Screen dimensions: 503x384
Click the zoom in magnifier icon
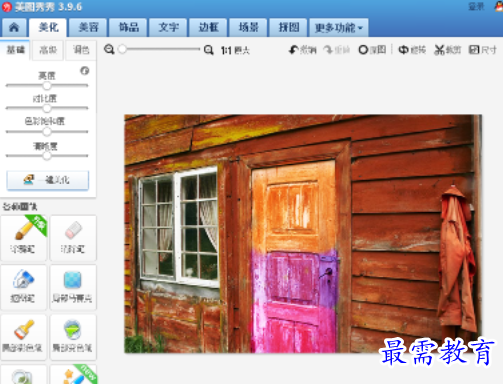[x=209, y=50]
